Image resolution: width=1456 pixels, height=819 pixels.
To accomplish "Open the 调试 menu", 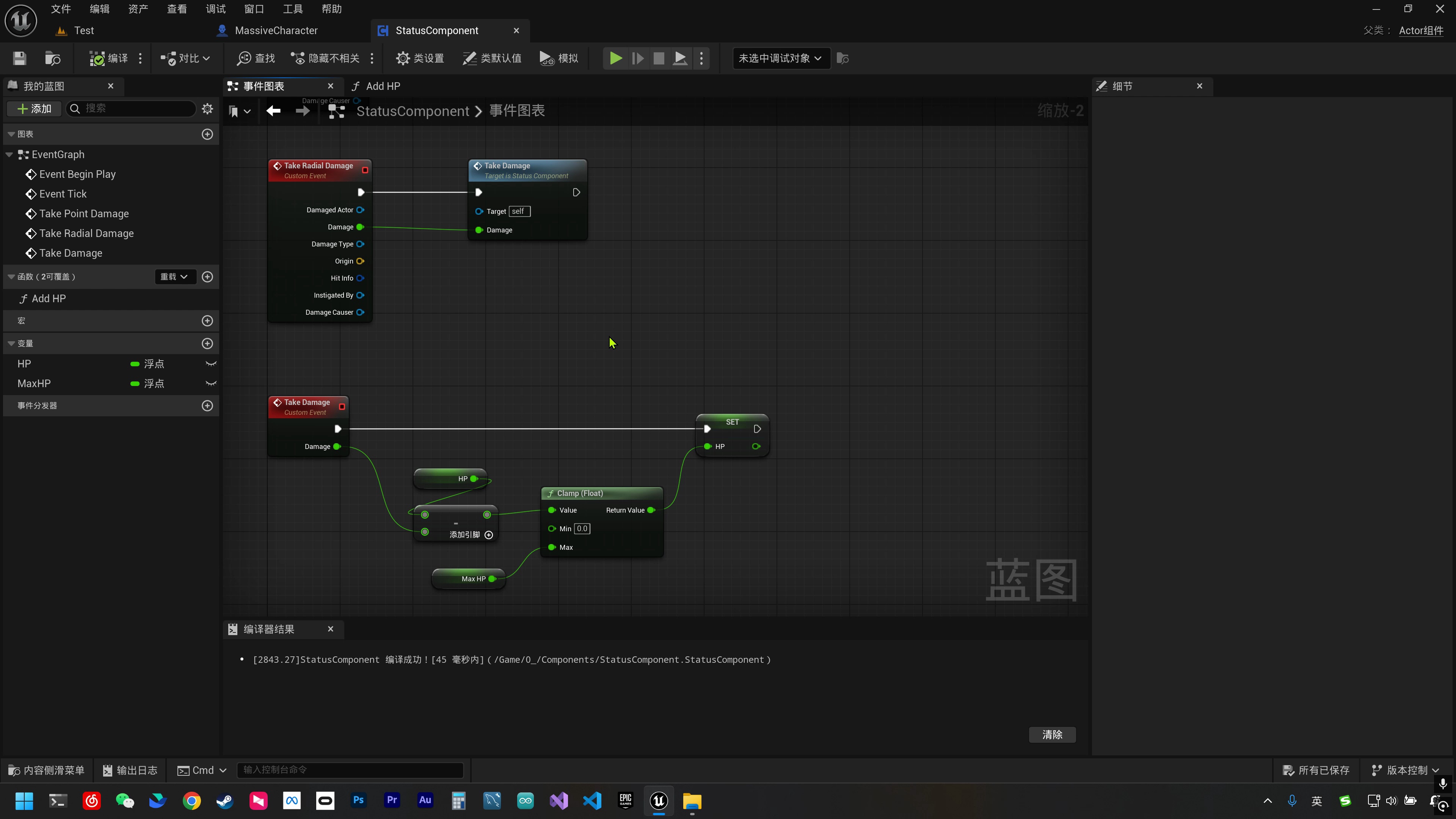I will (216, 9).
